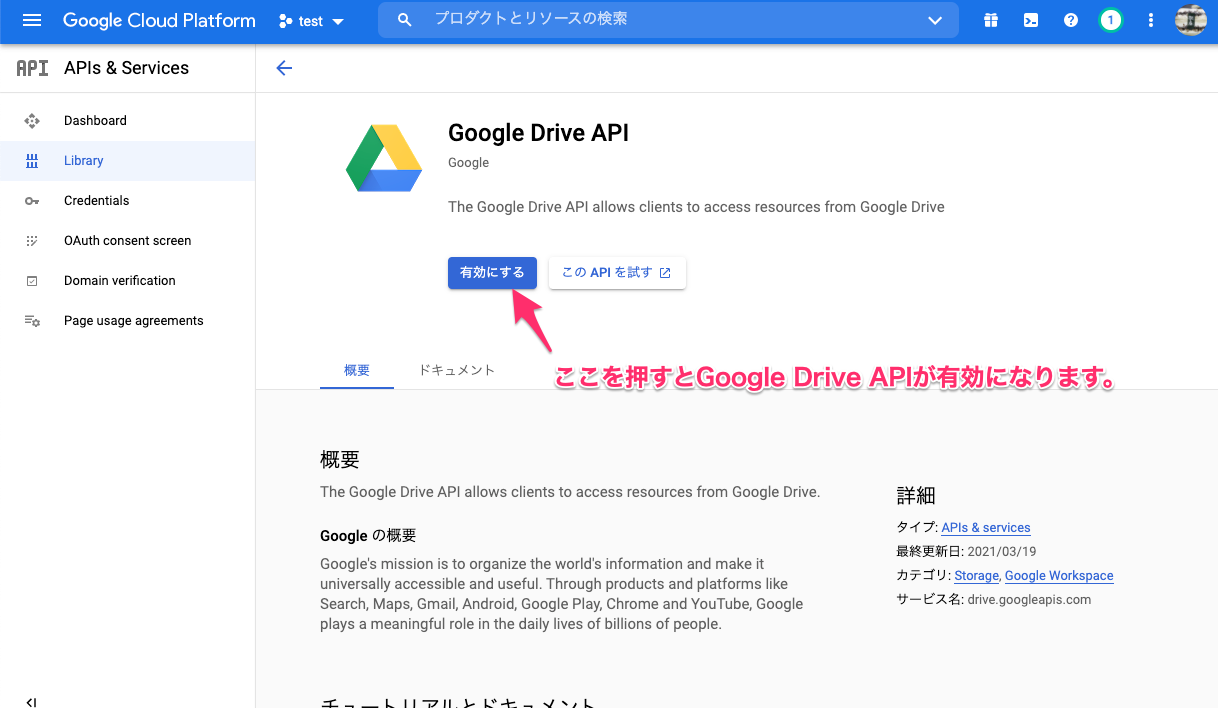The image size is (1218, 708).
Task: Switch to the ドキュメント tab
Action: 457,369
